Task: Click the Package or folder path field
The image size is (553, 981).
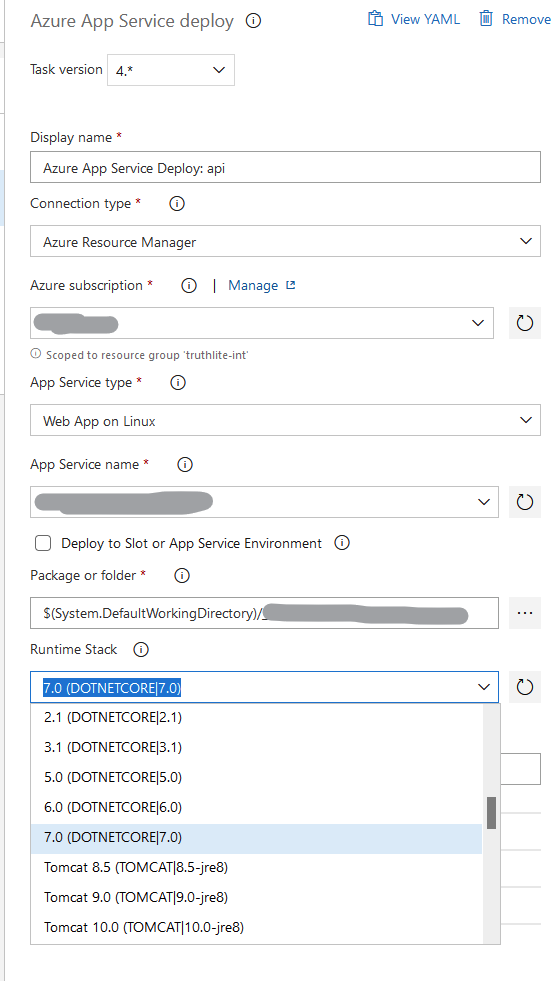Action: (264, 613)
